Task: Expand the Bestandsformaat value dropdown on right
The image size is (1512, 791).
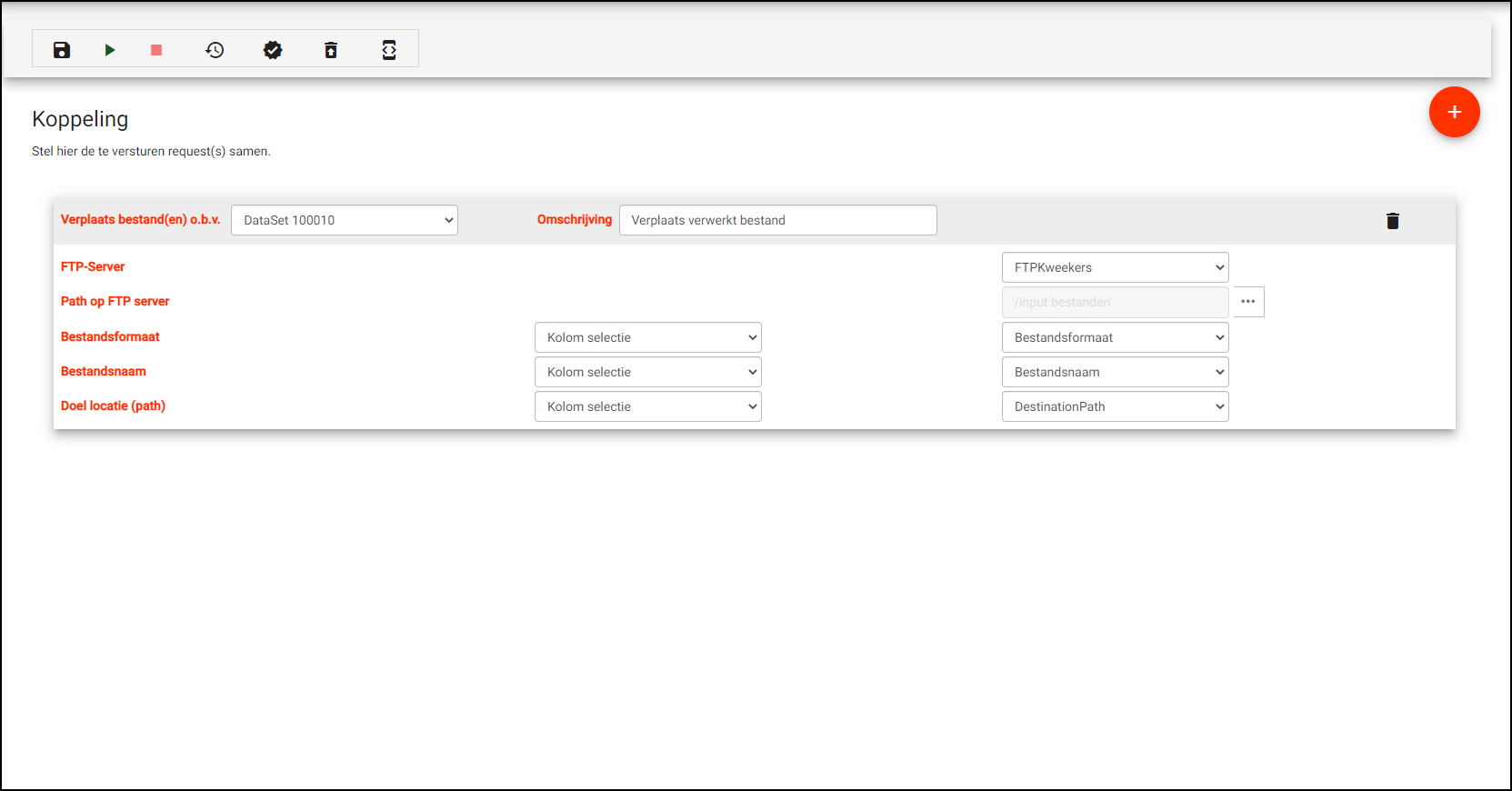Action: (1115, 337)
